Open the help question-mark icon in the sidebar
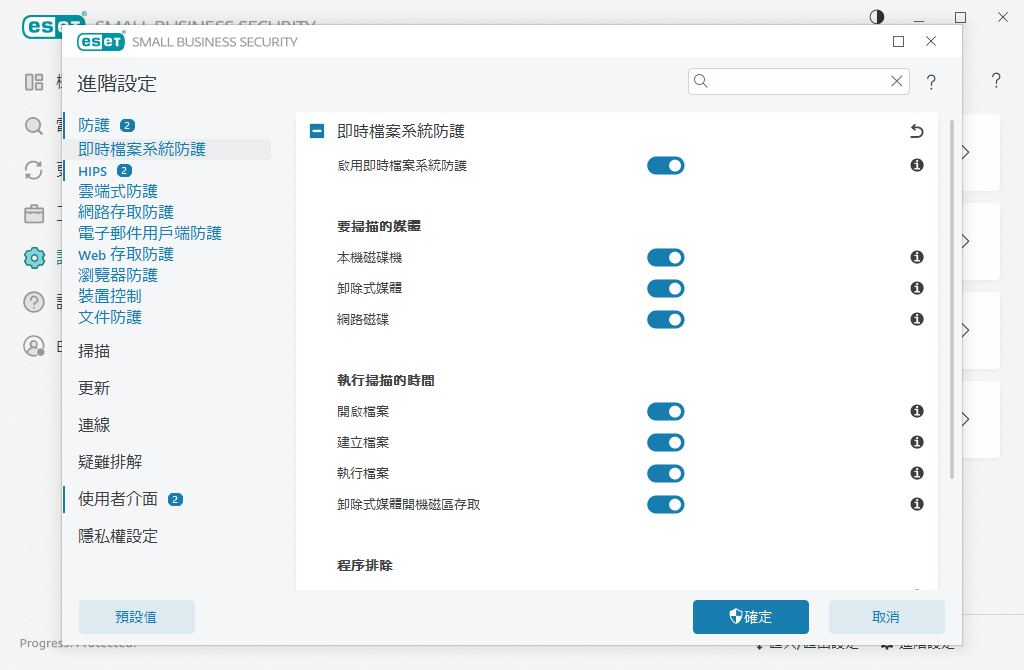 coord(34,302)
